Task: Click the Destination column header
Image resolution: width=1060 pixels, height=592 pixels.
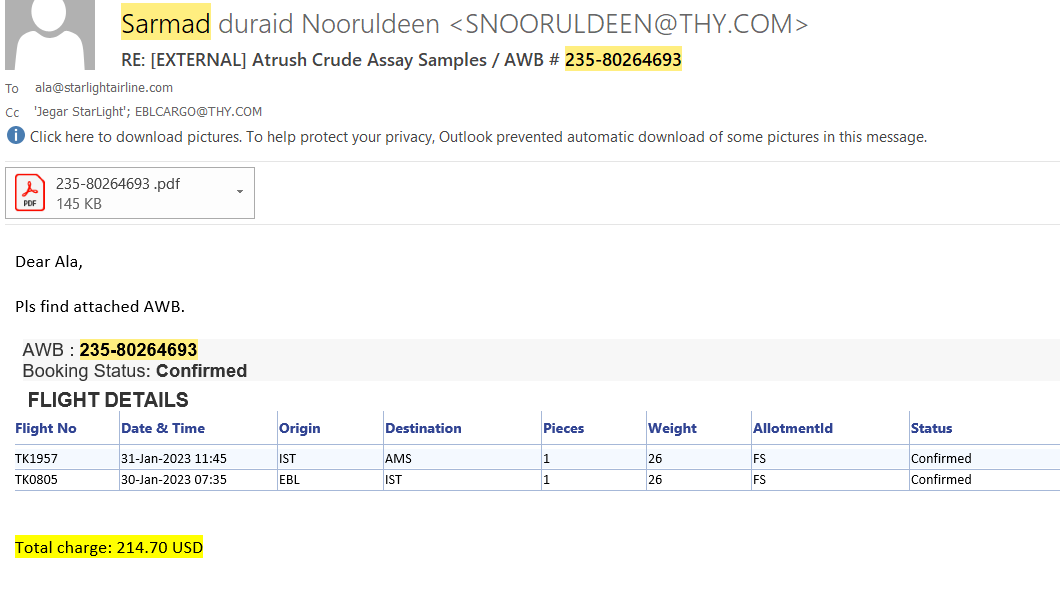Action: pyautogui.click(x=423, y=428)
